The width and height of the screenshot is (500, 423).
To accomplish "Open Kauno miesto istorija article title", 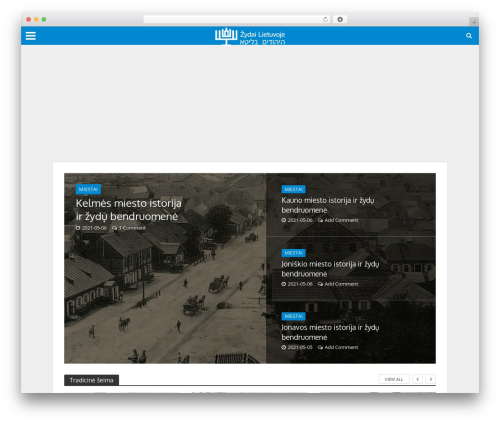I will click(328, 205).
